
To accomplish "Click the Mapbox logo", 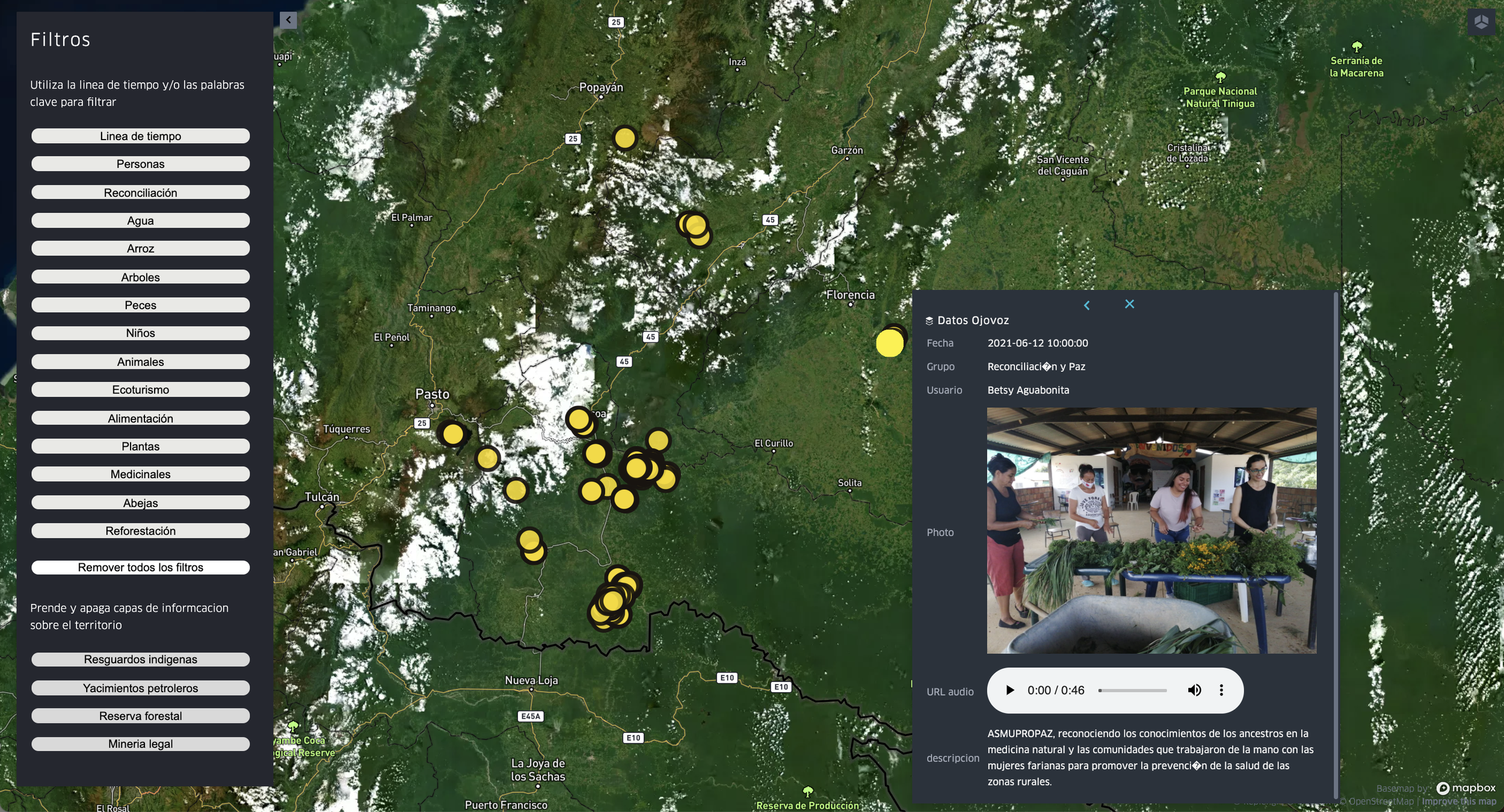I will tap(1465, 788).
